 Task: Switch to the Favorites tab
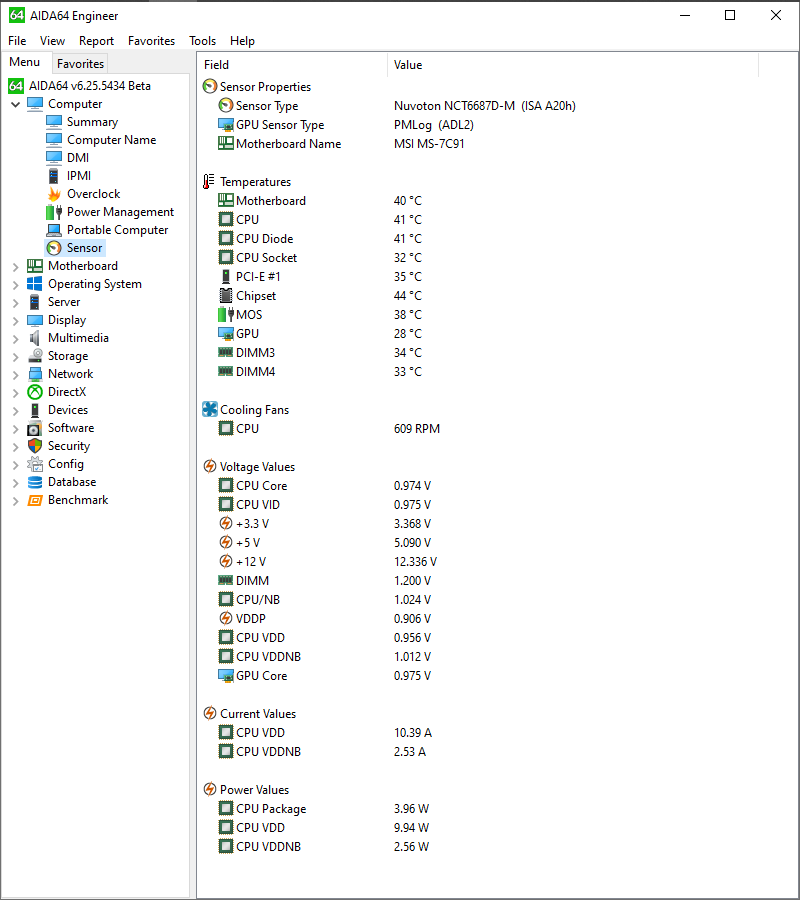click(x=80, y=64)
